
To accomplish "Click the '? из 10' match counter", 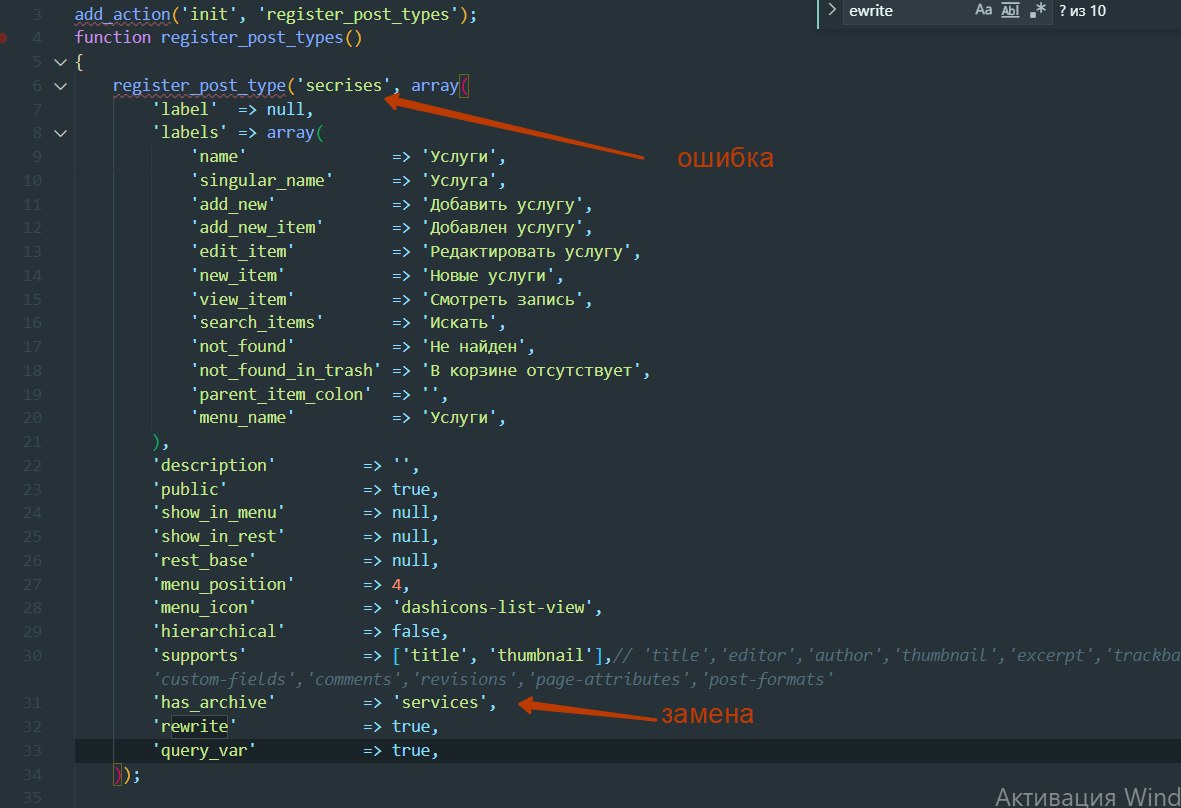I will pos(1082,11).
